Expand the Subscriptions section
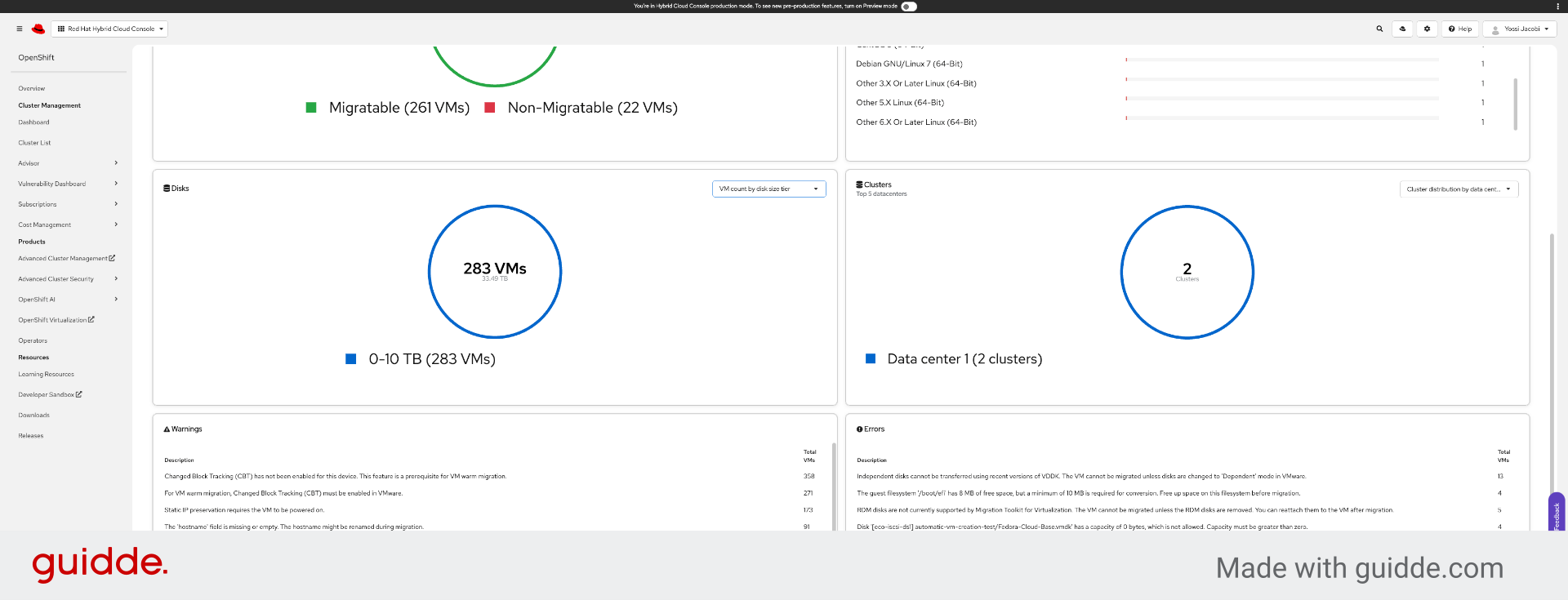 tap(68, 204)
